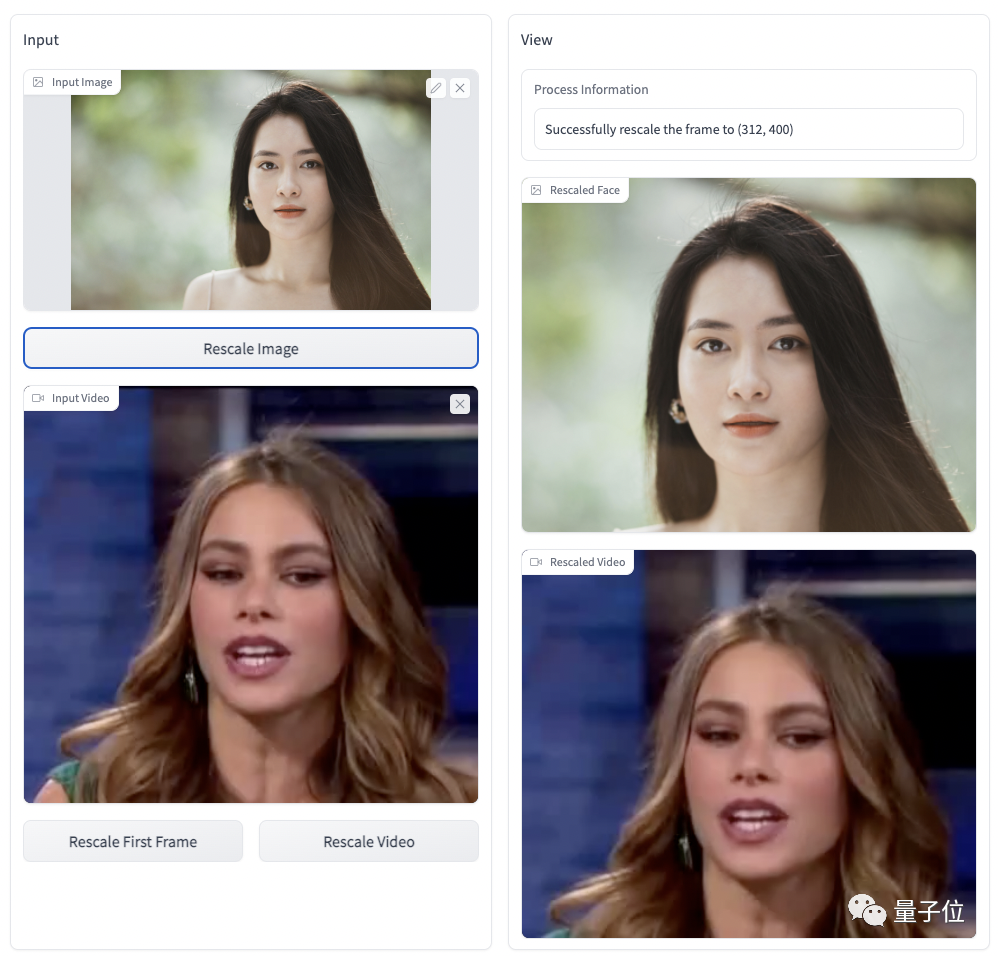Screen dimensions: 998x956
Task: Click the Rescale Video button
Action: click(x=369, y=841)
